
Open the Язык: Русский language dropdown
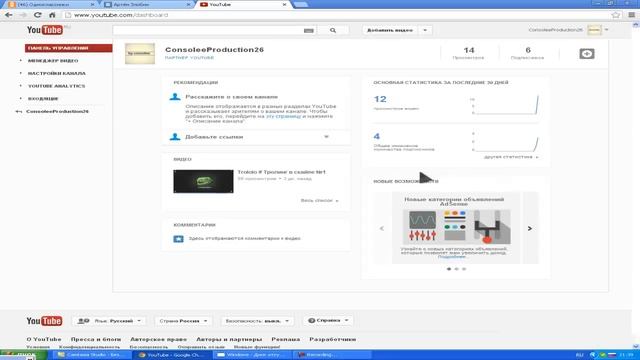pyautogui.click(x=109, y=321)
